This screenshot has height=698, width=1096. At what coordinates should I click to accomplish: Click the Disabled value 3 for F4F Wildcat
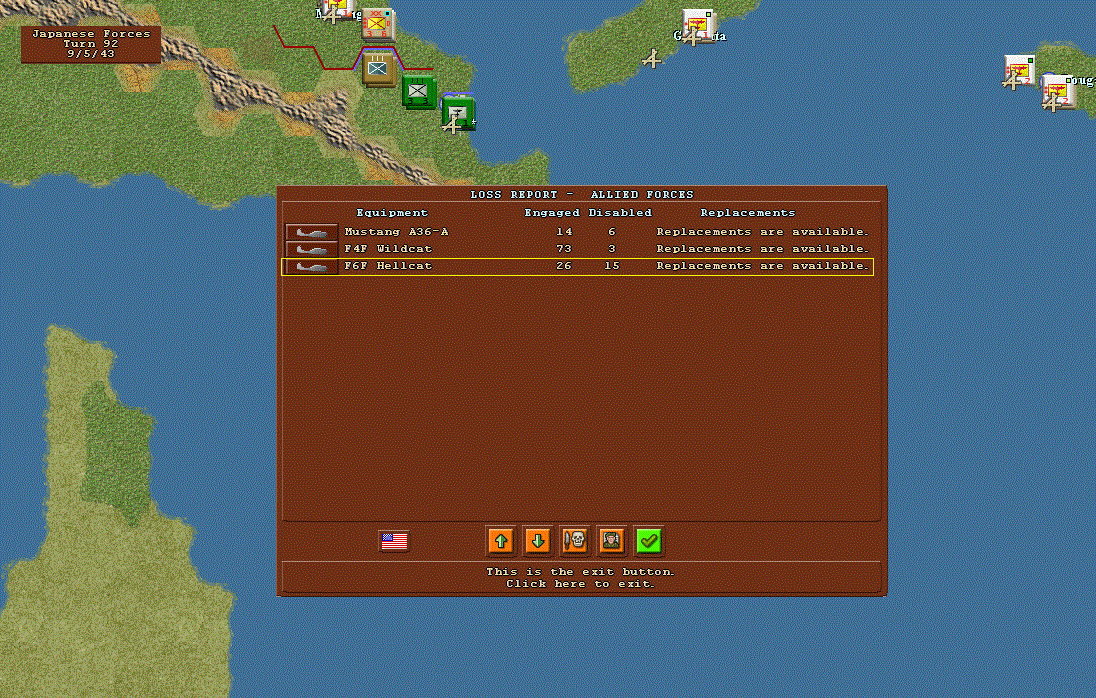click(x=612, y=249)
